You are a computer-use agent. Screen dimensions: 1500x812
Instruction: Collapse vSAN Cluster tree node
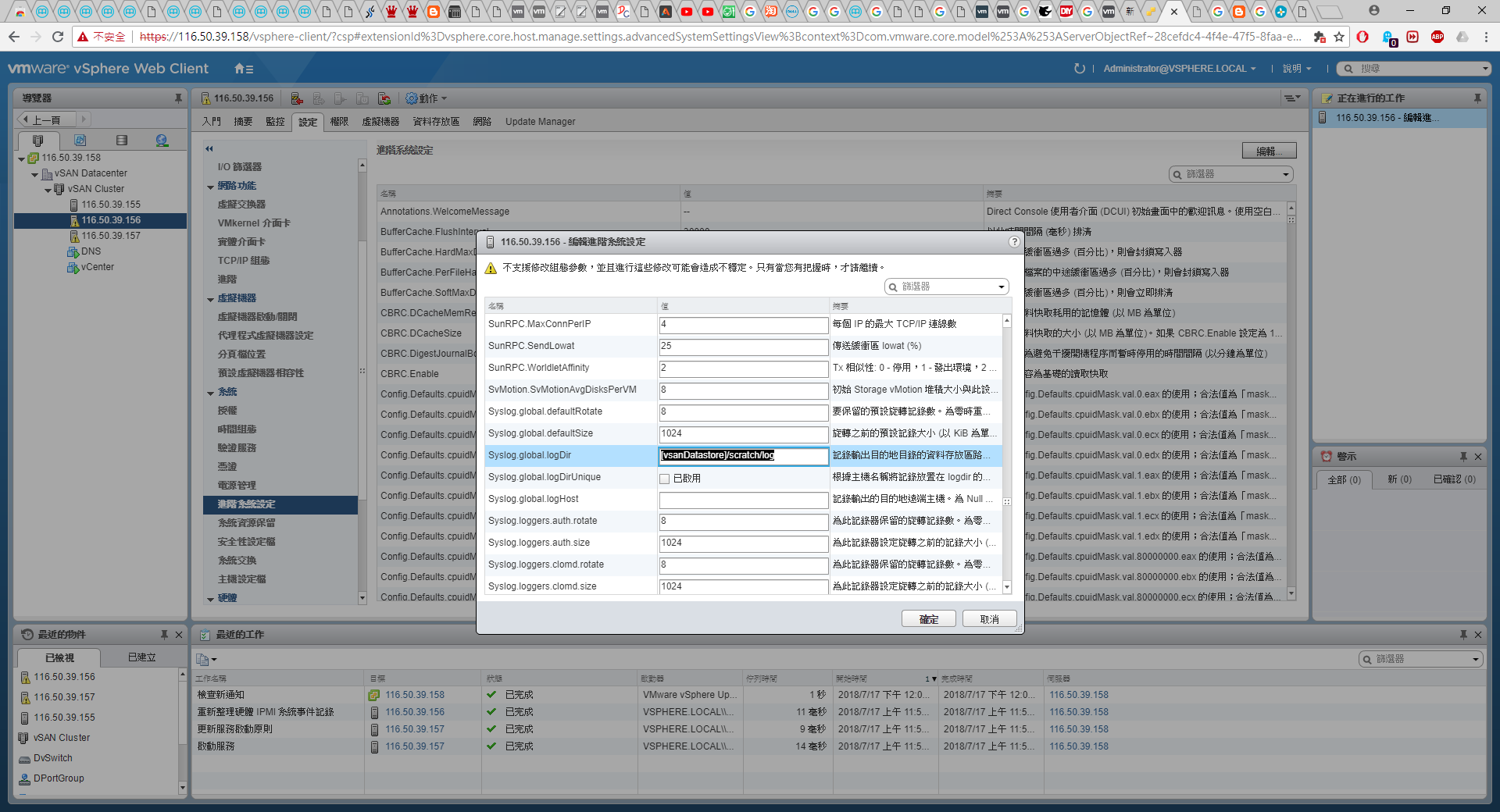point(48,190)
